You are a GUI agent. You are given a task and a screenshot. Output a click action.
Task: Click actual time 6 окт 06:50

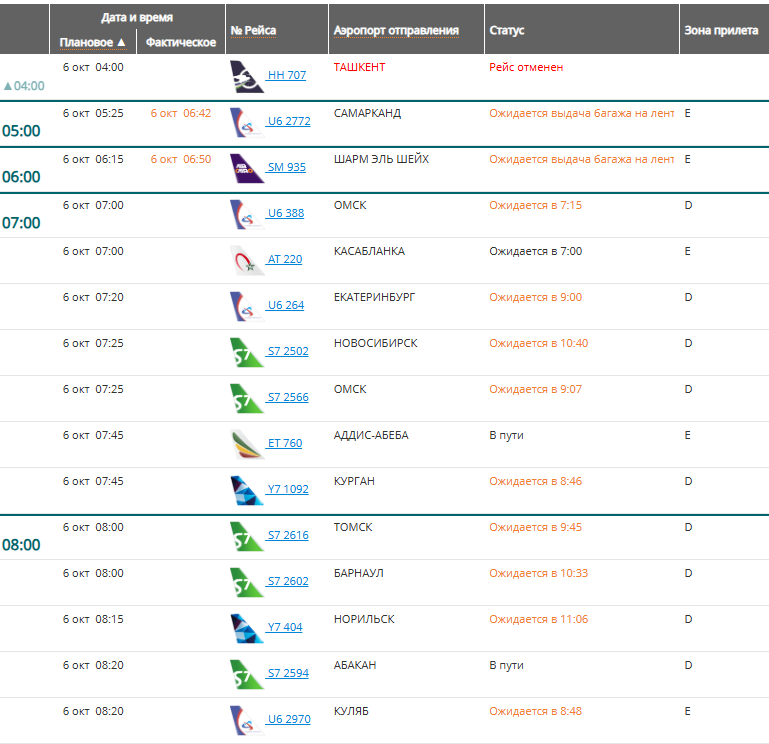(x=181, y=159)
